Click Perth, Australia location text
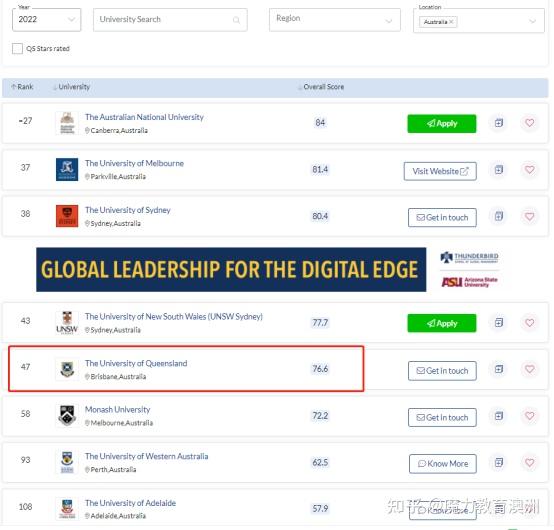The image size is (554, 530). 113,470
